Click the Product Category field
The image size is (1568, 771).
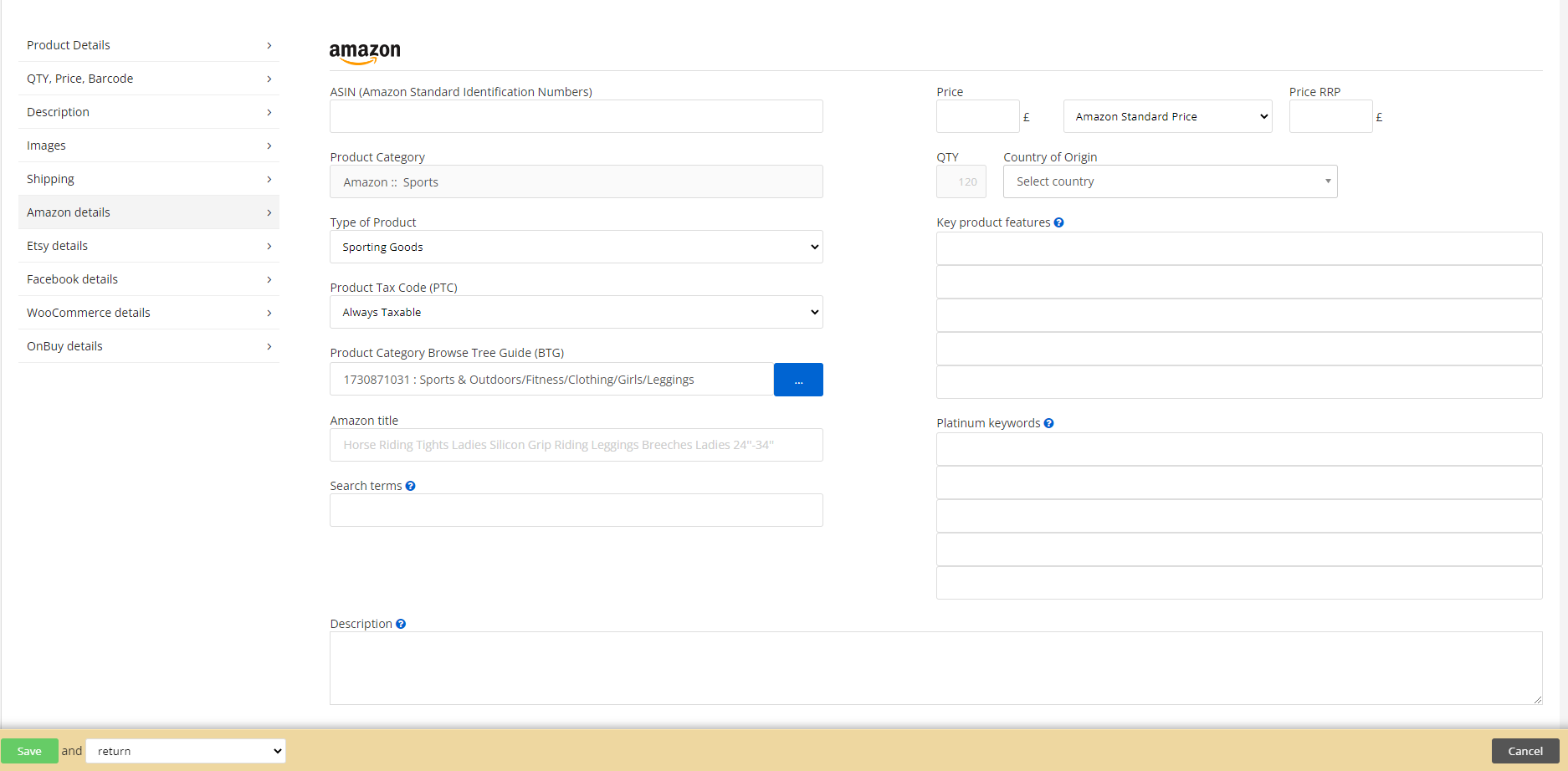point(576,181)
